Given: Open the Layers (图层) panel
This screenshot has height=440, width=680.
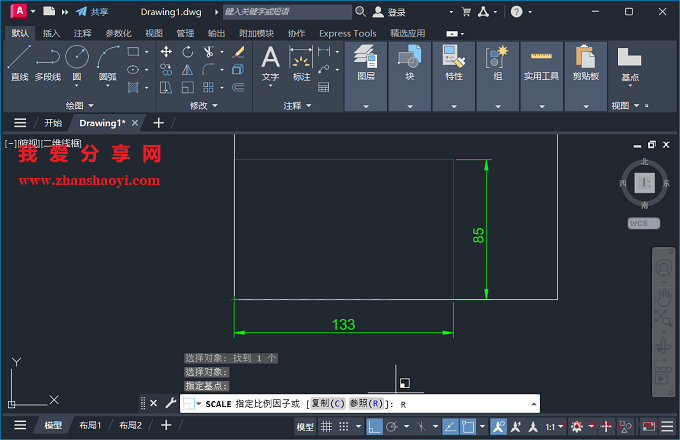Looking at the screenshot, I should click(366, 76).
